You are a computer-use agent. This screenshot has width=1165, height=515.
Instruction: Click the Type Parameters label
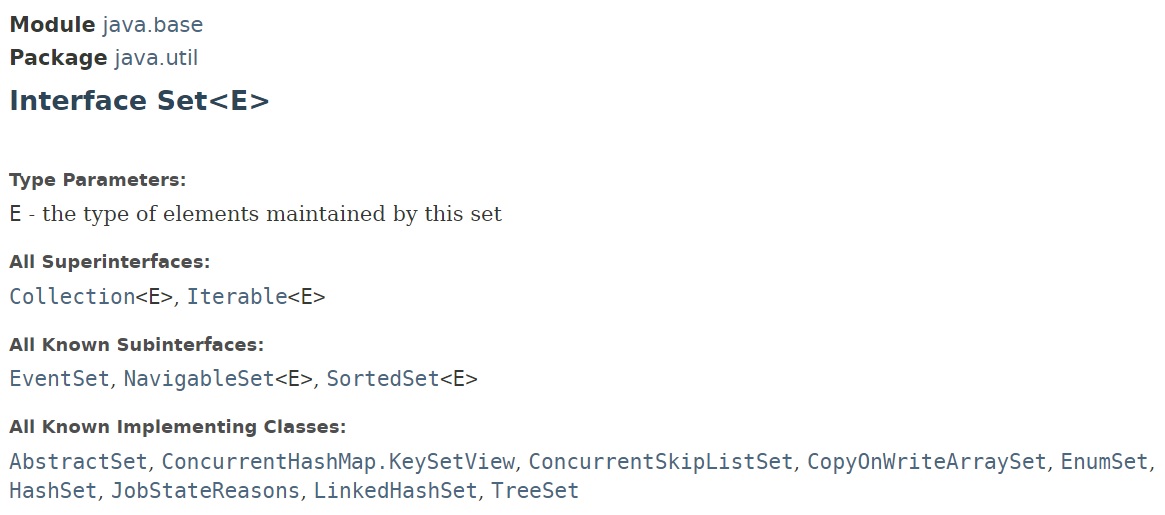pos(98,181)
